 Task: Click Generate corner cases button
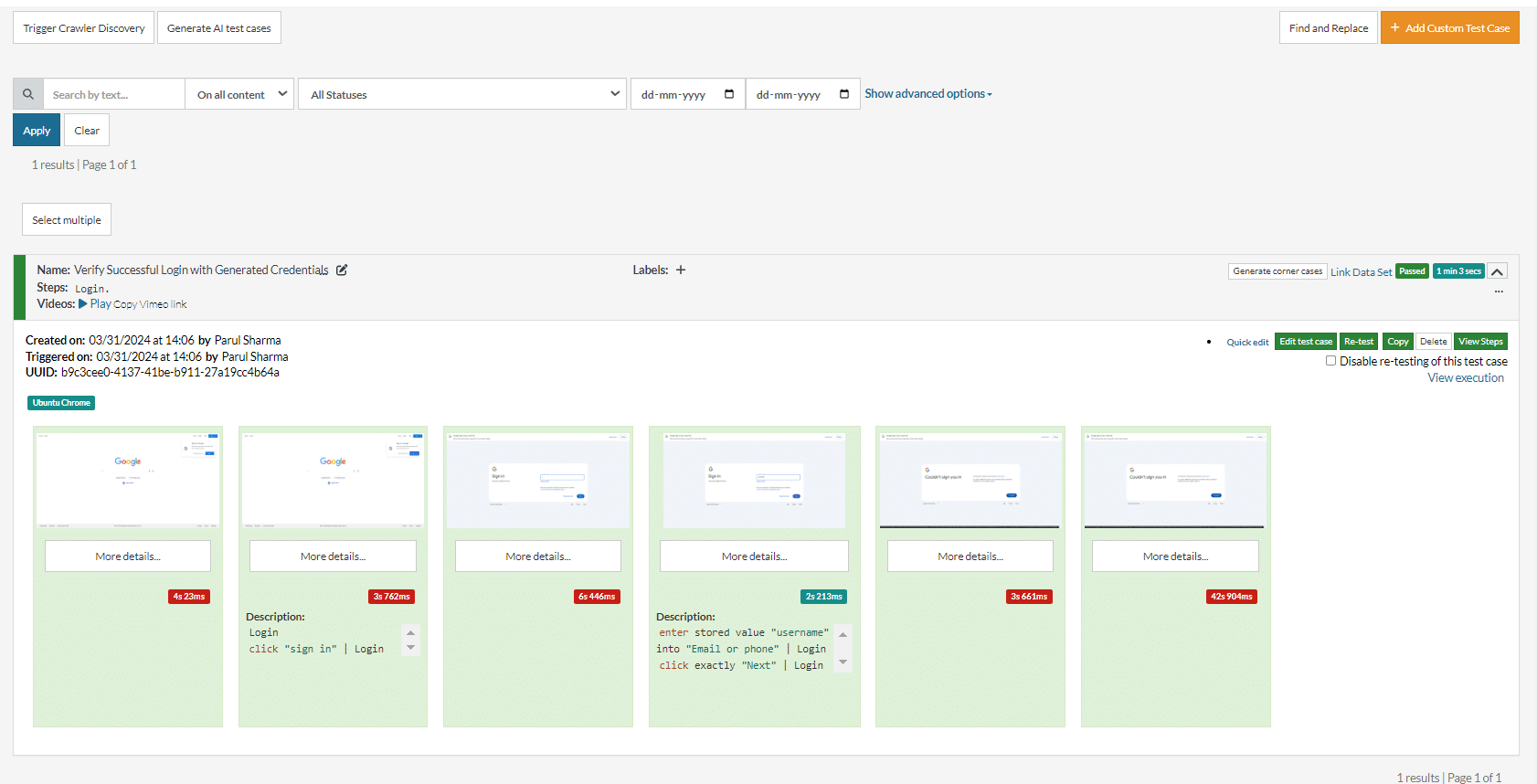pyautogui.click(x=1277, y=271)
